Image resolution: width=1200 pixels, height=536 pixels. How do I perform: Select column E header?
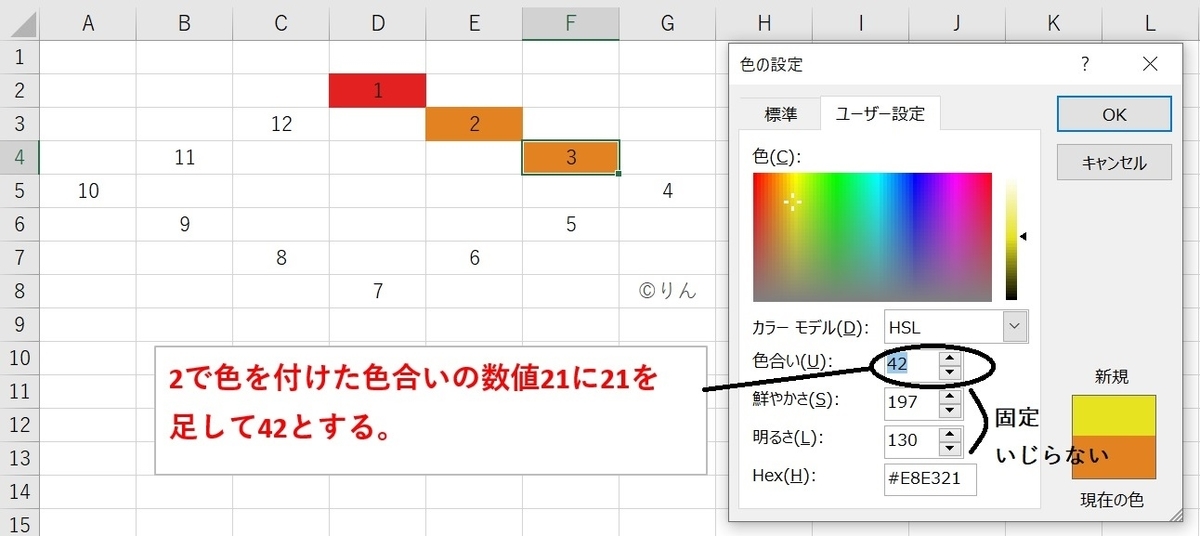[x=474, y=22]
